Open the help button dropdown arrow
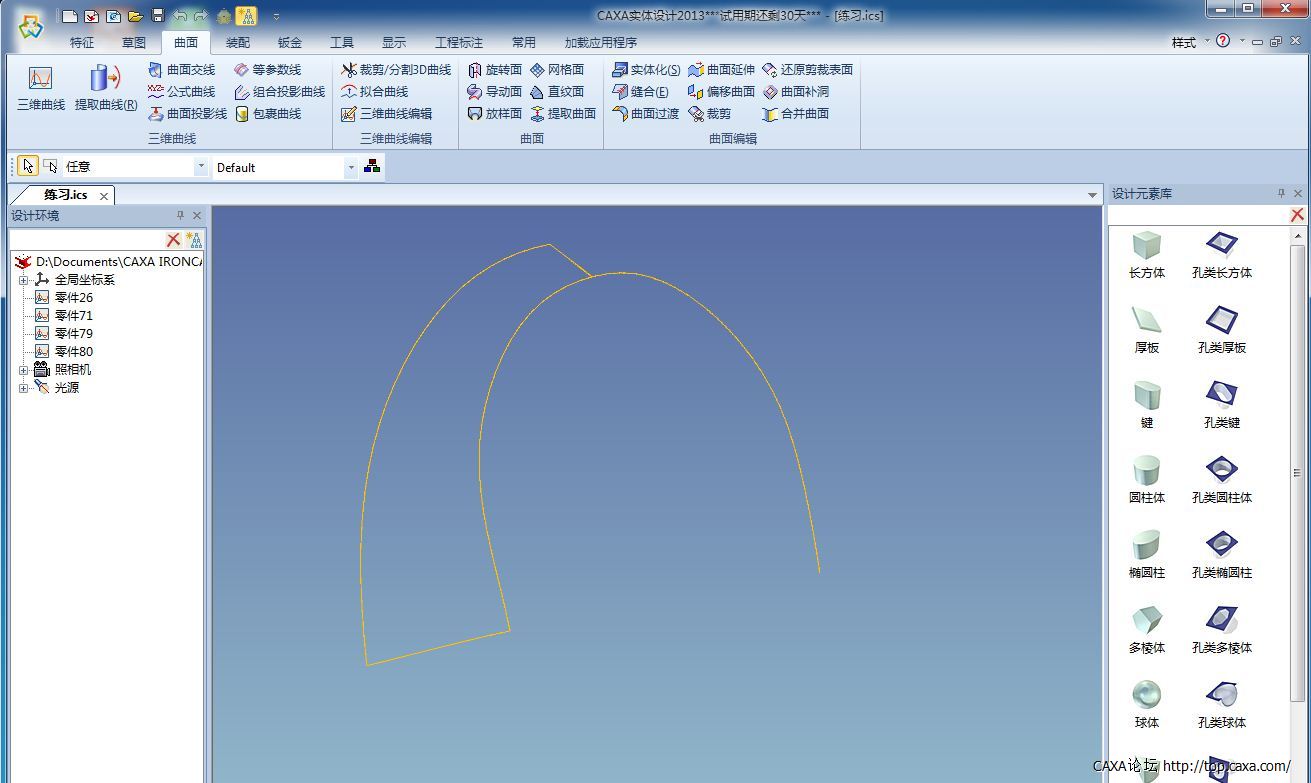This screenshot has height=783, width=1311. pyautogui.click(x=1243, y=41)
